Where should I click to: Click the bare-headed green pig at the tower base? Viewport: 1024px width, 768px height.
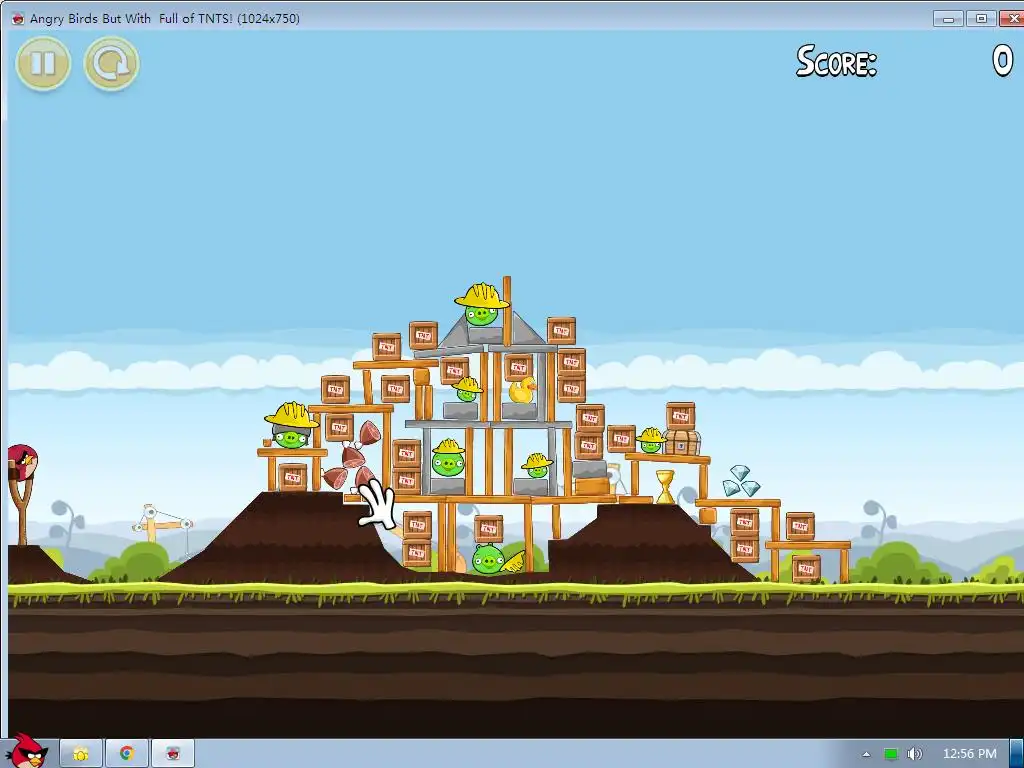tap(488, 559)
